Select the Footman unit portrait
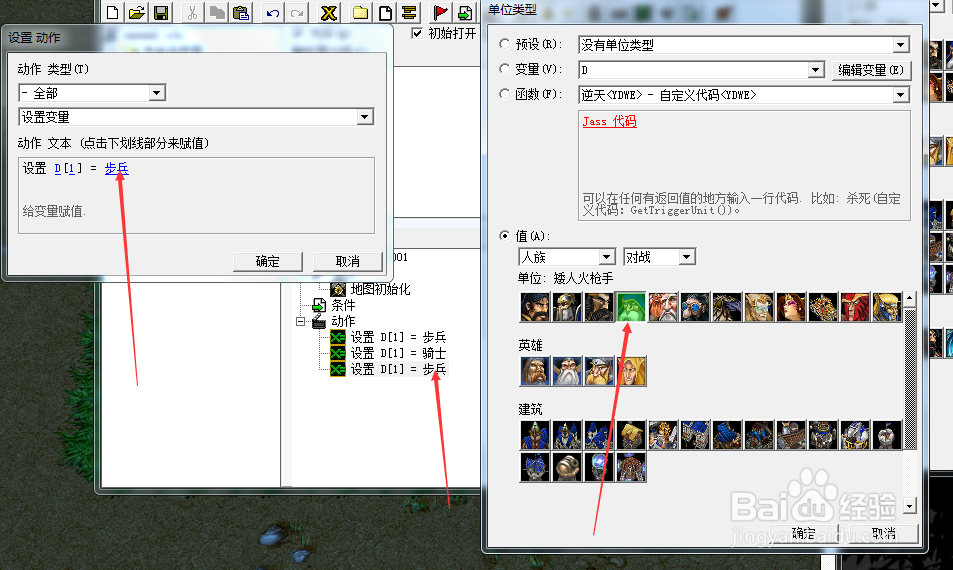Viewport: 953px width, 570px height. [x=567, y=307]
